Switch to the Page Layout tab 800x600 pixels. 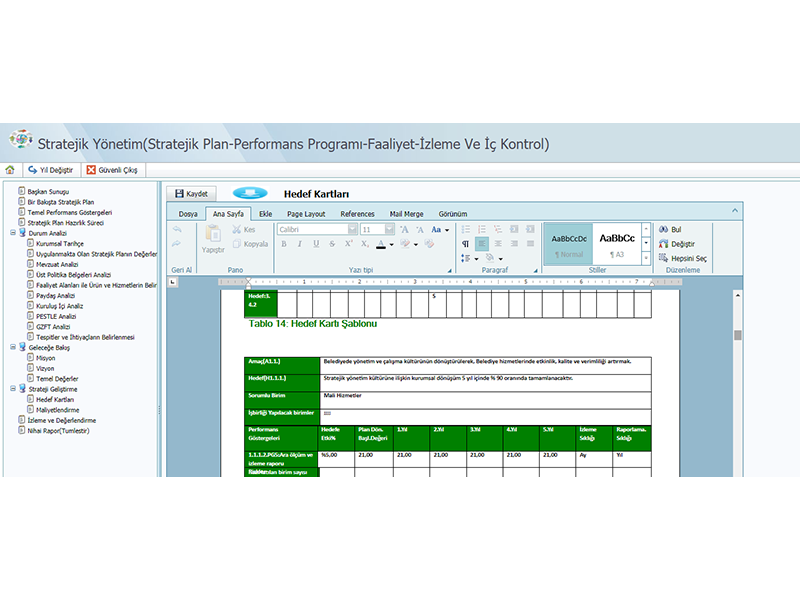(306, 214)
